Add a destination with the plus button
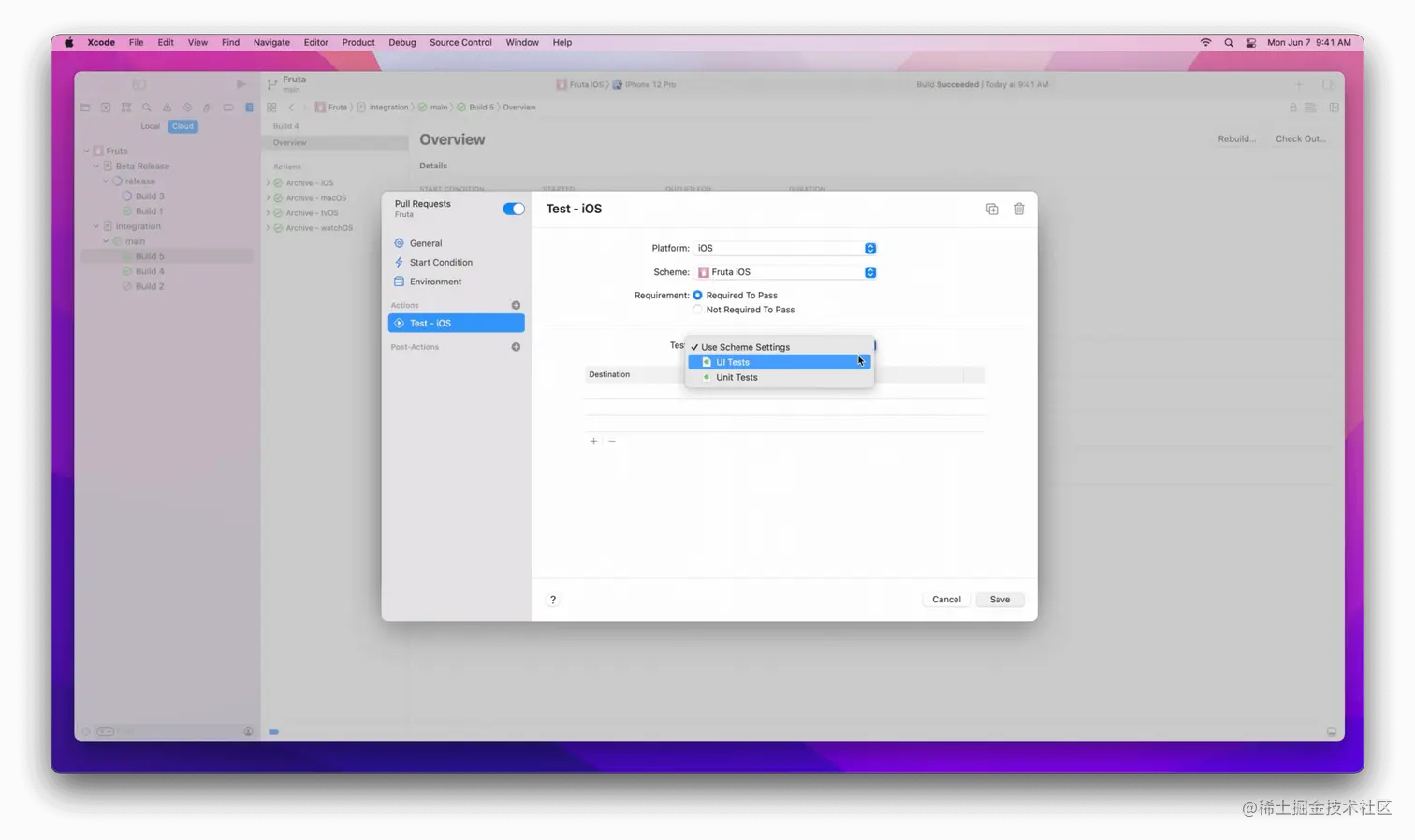 point(593,441)
